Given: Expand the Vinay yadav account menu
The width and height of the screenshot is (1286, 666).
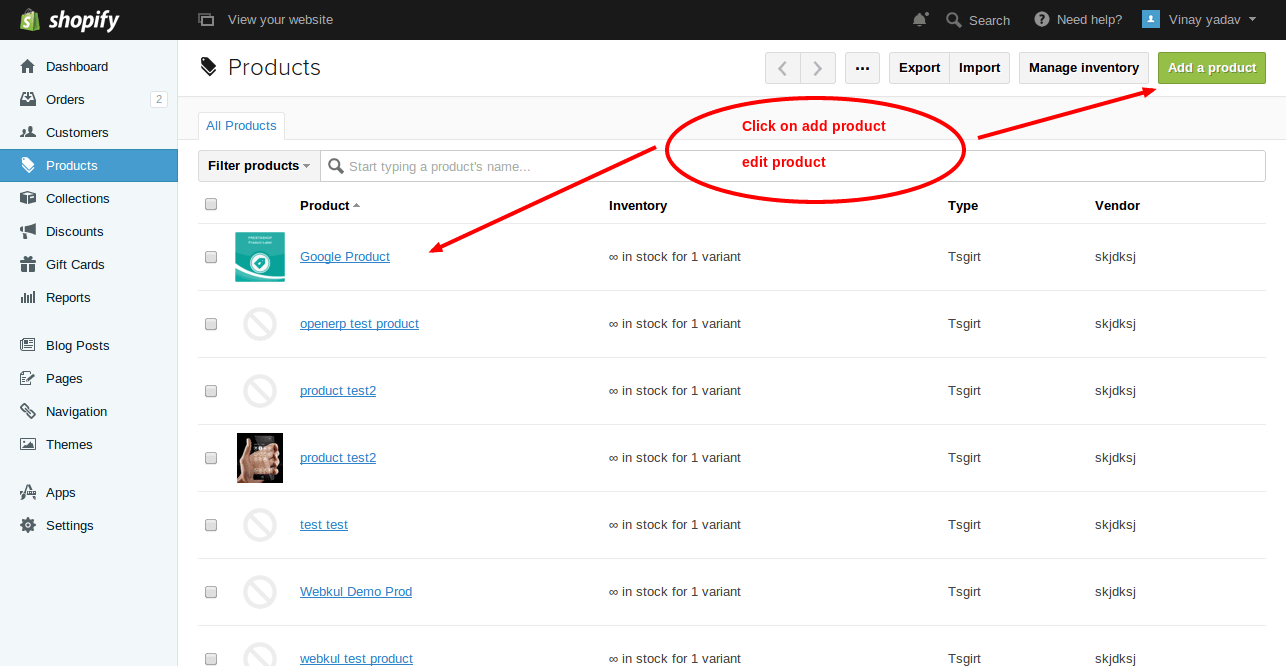Looking at the screenshot, I should coord(1199,19).
